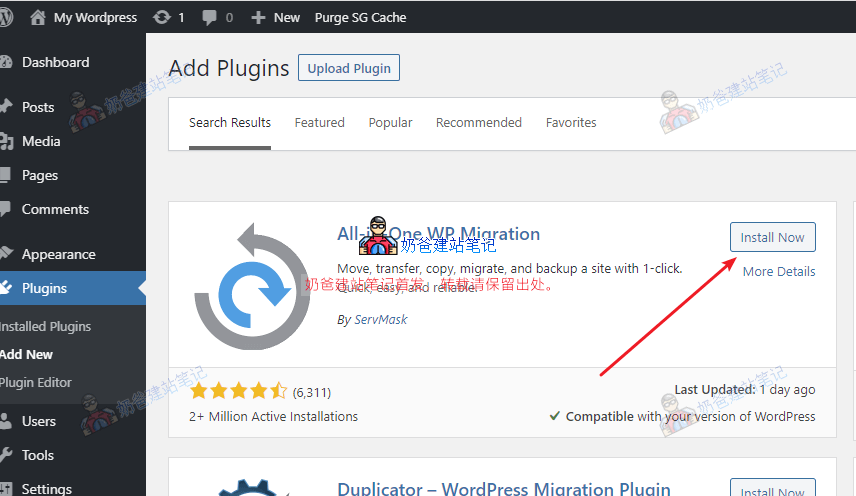Screen dimensions: 856x496
Task: Switch to the Popular tab
Action: (390, 122)
